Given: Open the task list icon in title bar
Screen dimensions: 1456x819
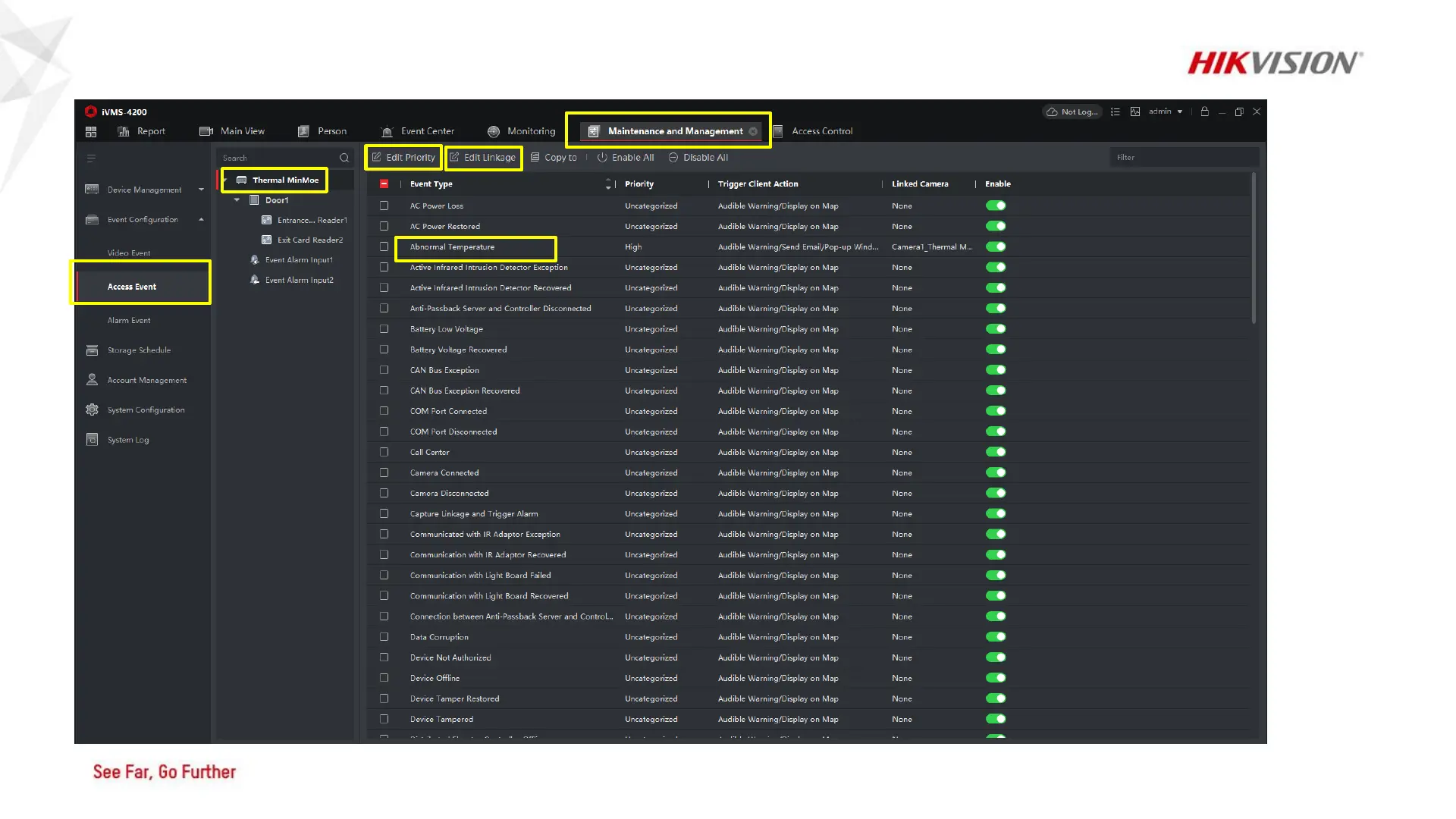Looking at the screenshot, I should click(x=1115, y=111).
